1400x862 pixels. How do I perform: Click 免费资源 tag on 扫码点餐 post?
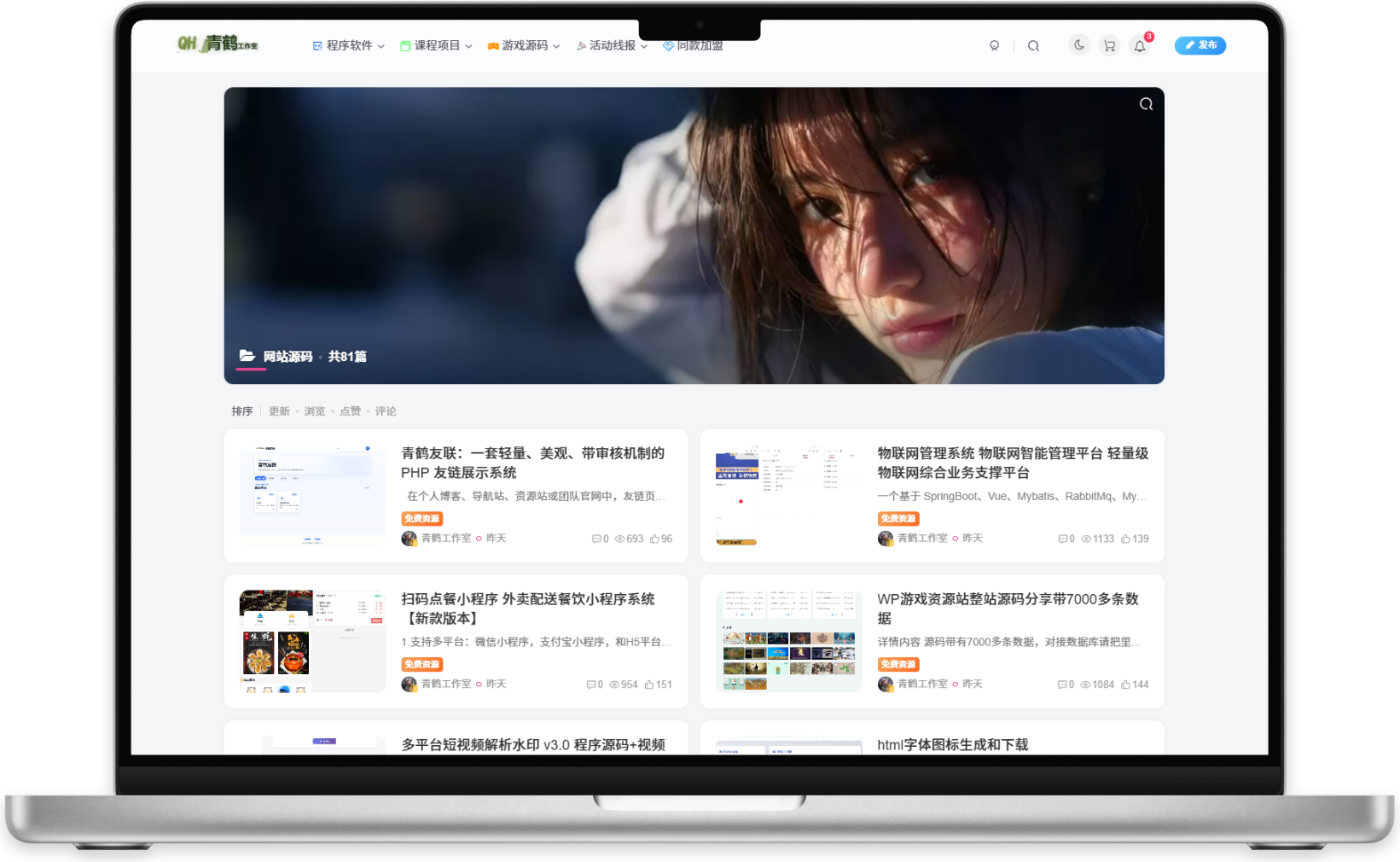[x=422, y=665]
